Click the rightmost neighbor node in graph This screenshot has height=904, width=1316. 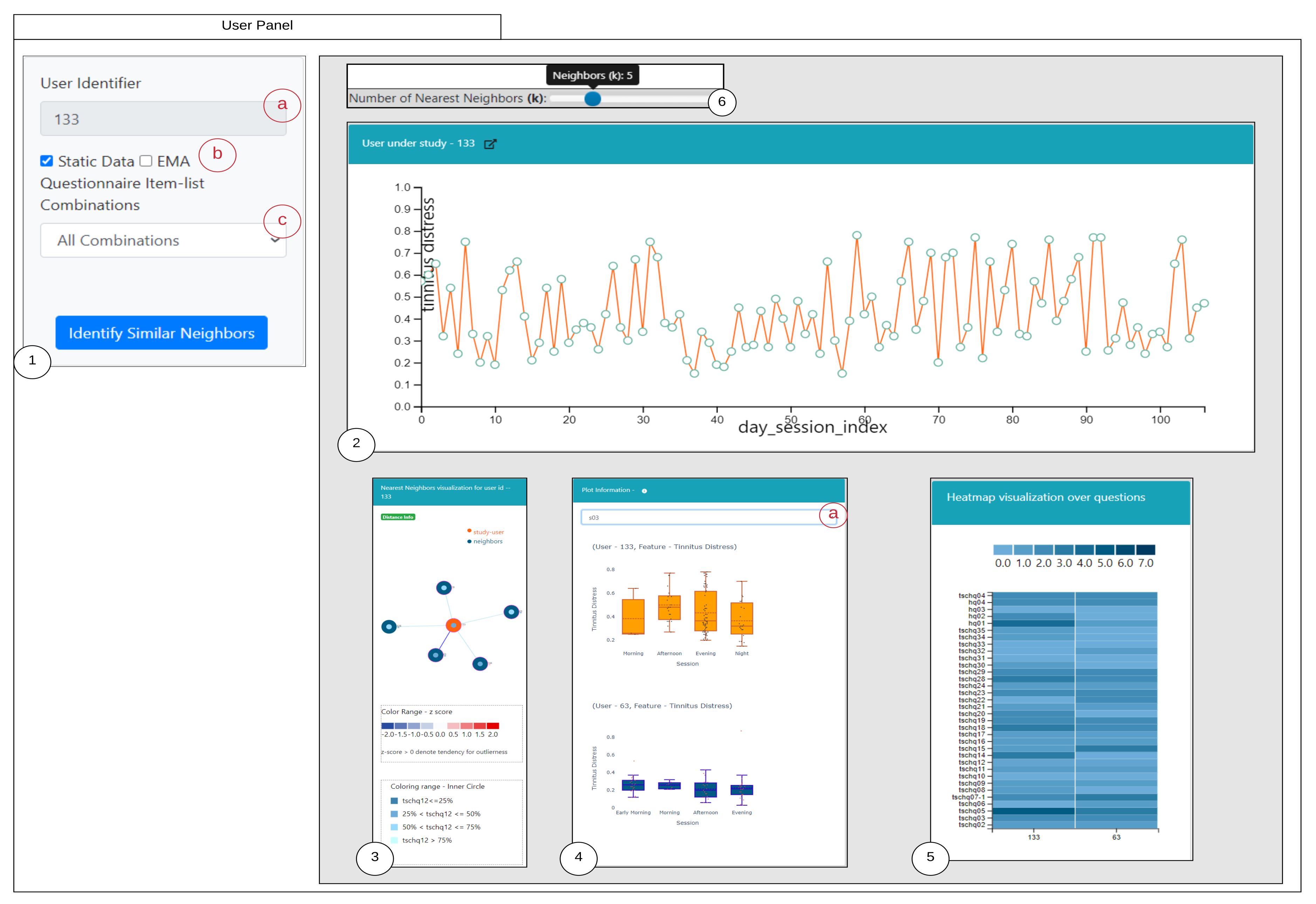tap(511, 612)
